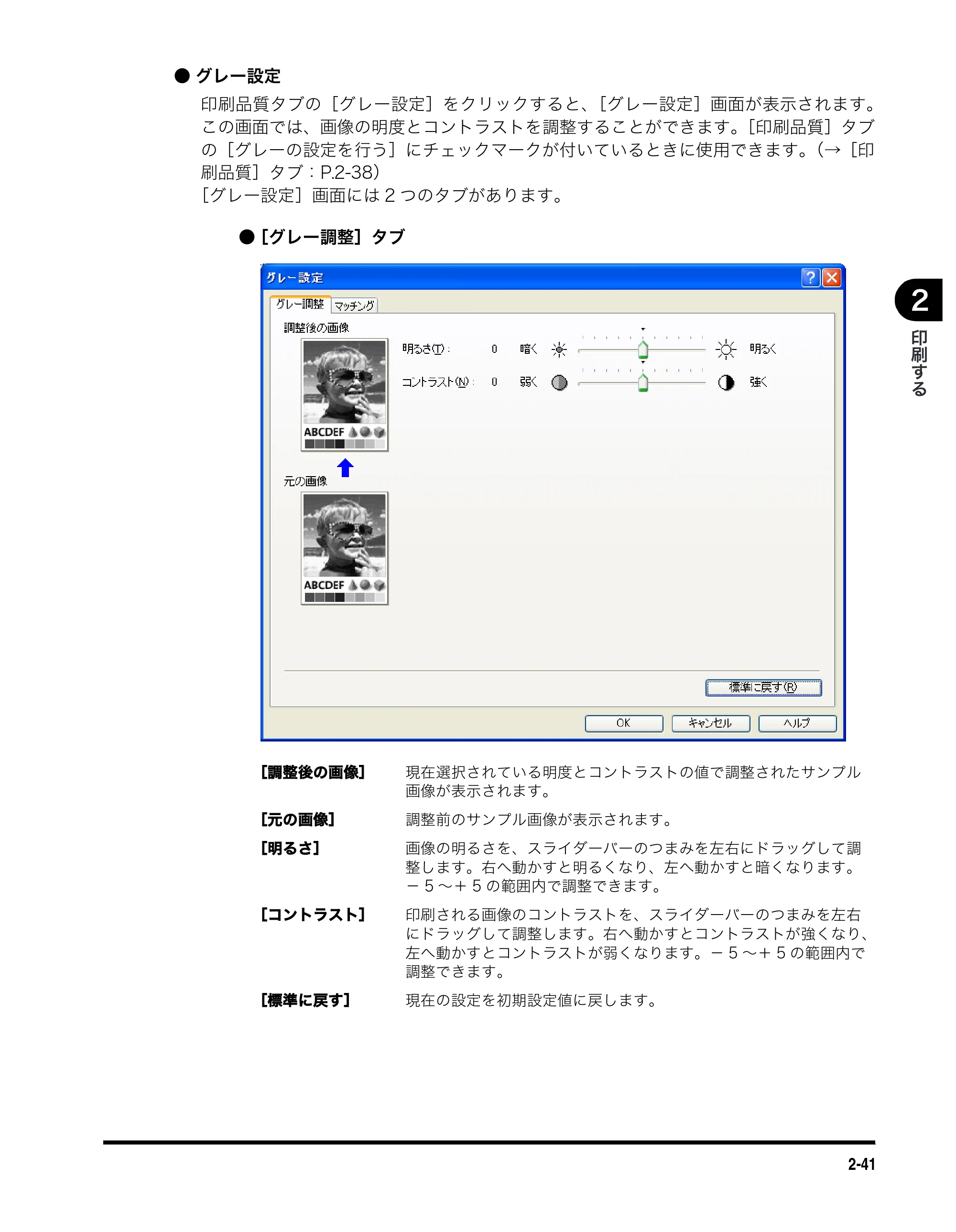Click the 弱く label

[x=529, y=382]
